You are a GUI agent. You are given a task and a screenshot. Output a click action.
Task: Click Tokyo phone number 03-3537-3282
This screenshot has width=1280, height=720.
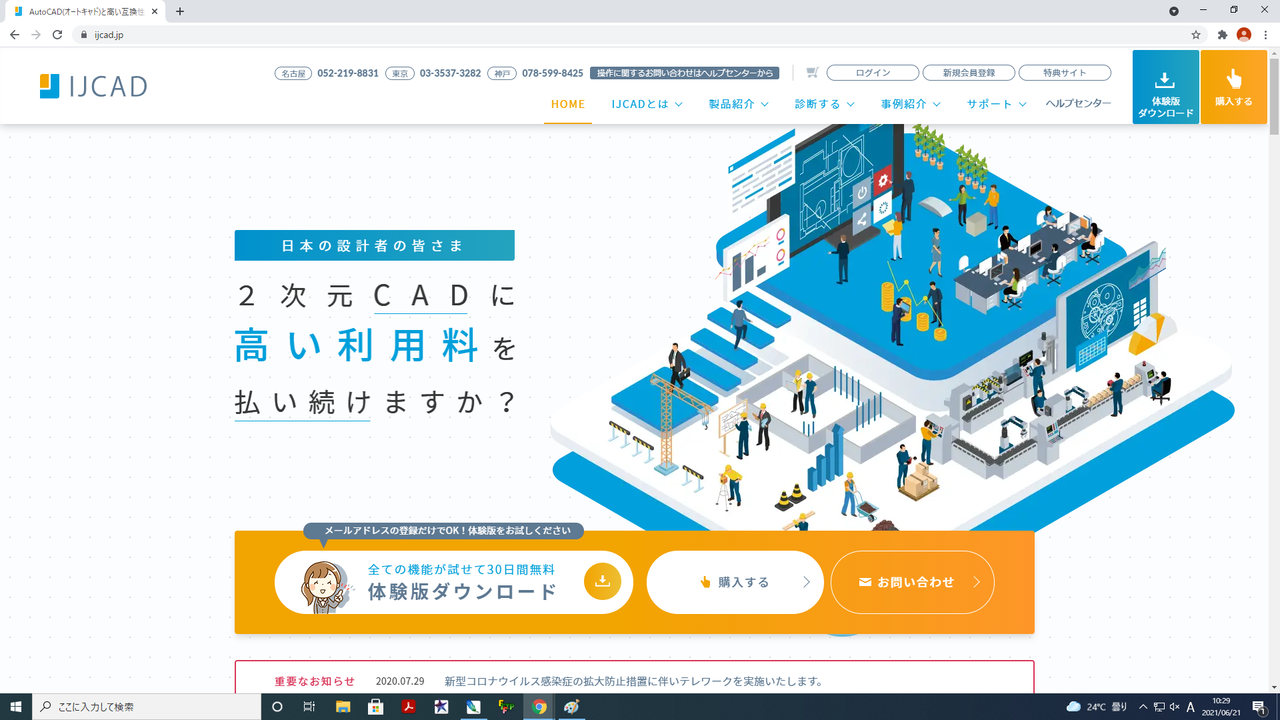(x=450, y=73)
